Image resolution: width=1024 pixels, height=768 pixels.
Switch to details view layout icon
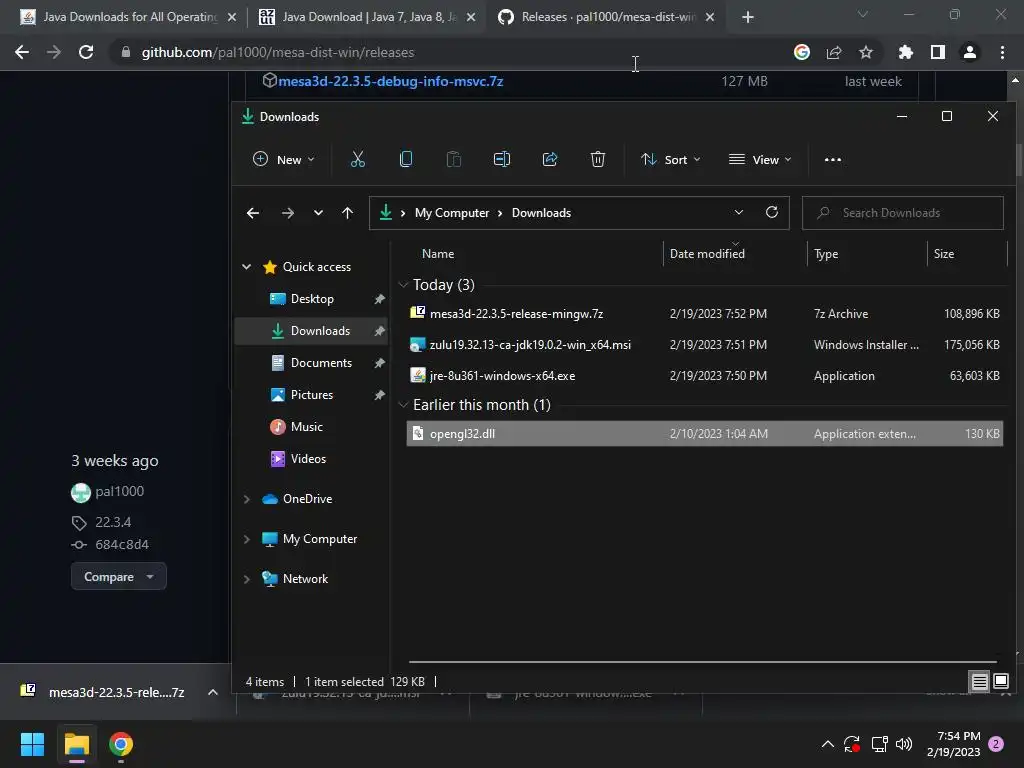(x=979, y=682)
